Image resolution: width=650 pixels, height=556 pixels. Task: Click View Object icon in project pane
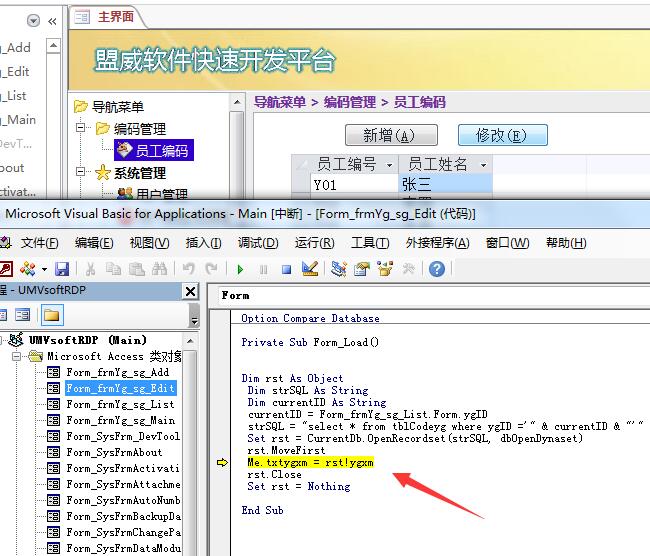click(22, 316)
